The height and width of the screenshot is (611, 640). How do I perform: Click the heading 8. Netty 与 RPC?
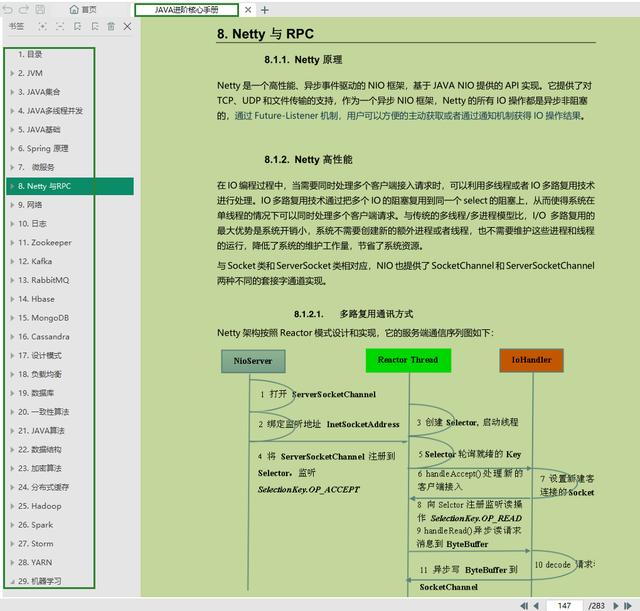pyautogui.click(x=265, y=34)
